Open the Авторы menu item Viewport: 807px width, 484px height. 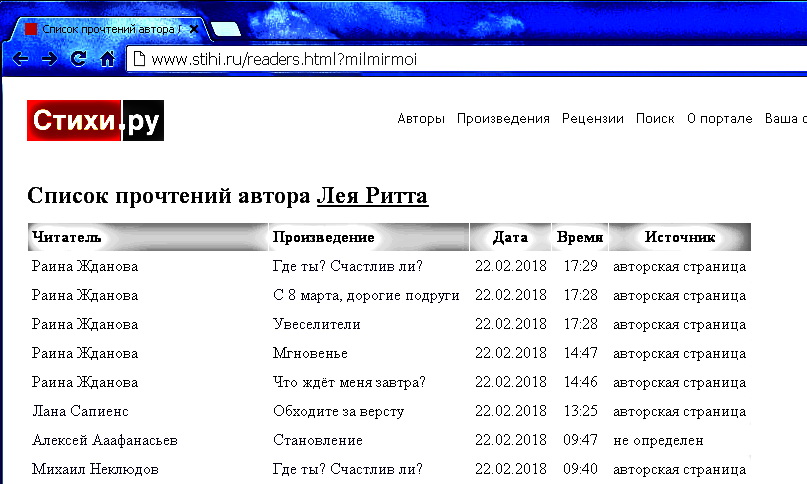coord(420,118)
